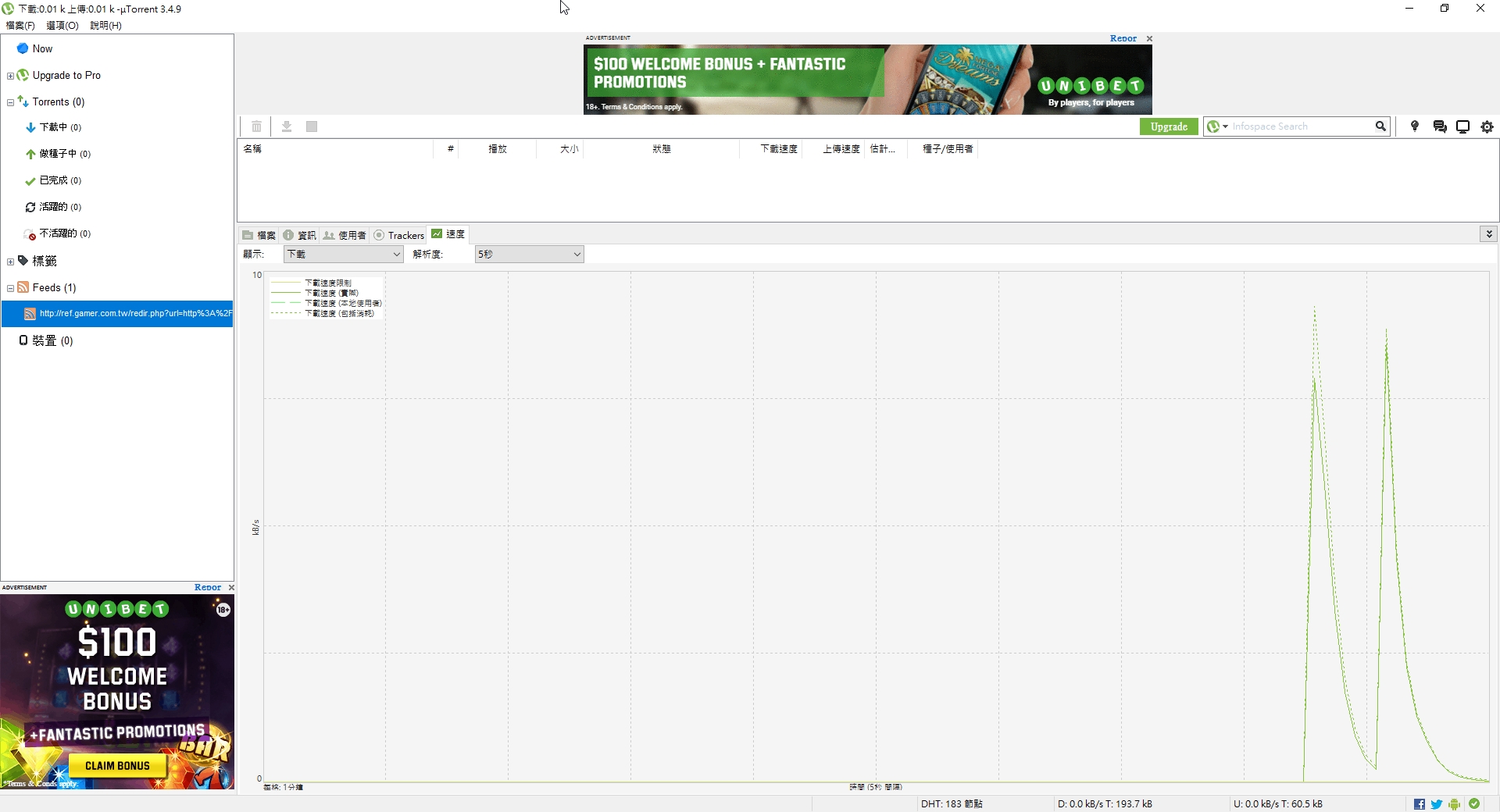Switch to the 資訊 info tab
Screen dimensions: 1500x812
pyautogui.click(x=300, y=235)
